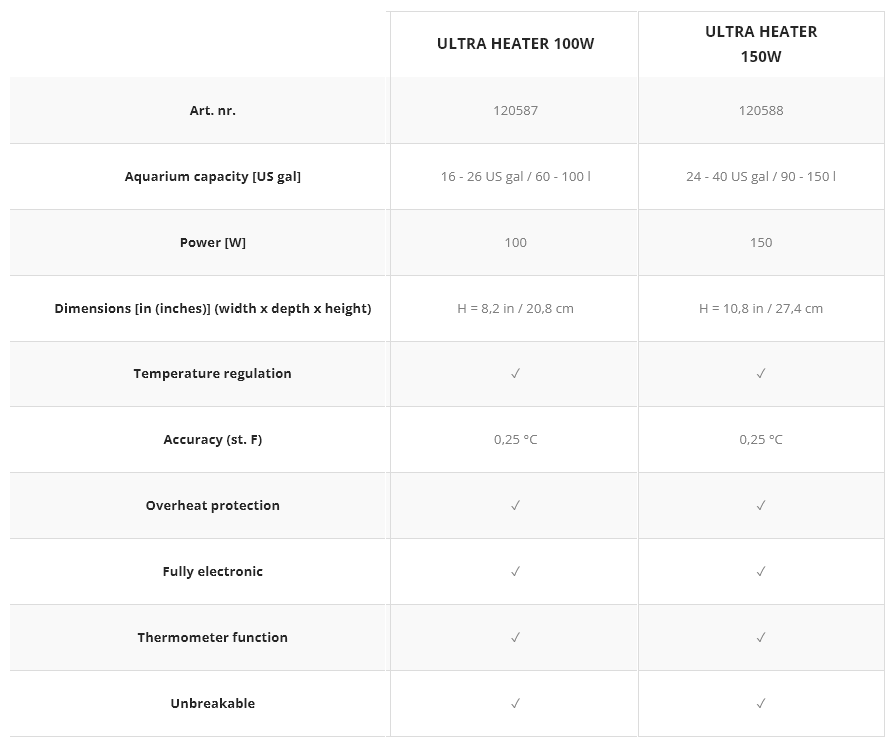Click the Dimensions row label
The image size is (894, 745).
pos(213,308)
